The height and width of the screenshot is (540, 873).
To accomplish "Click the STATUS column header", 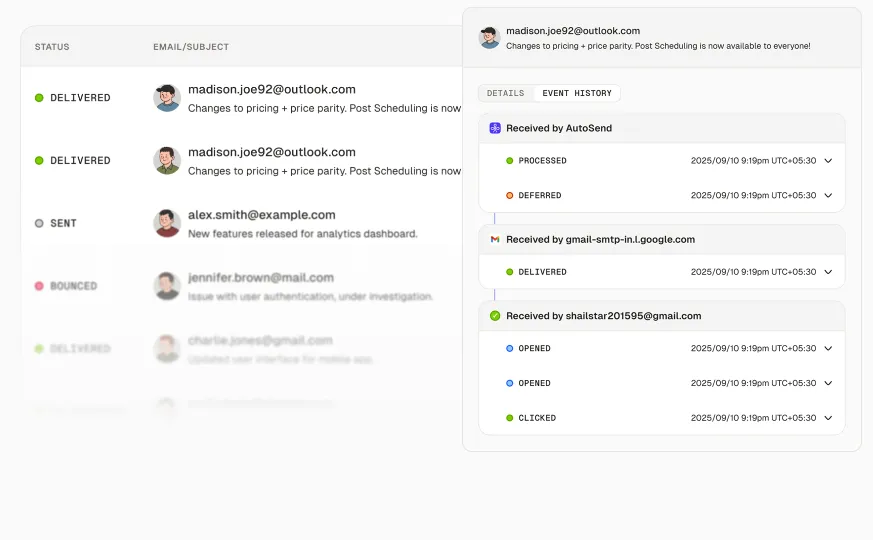I will [x=52, y=47].
